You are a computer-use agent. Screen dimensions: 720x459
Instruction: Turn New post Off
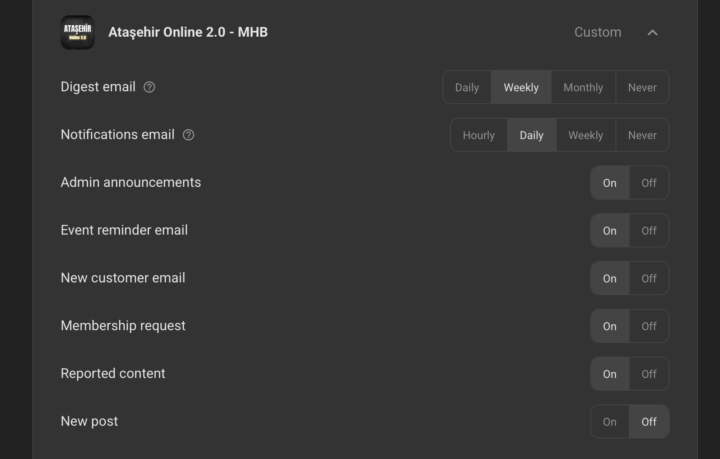(x=649, y=421)
